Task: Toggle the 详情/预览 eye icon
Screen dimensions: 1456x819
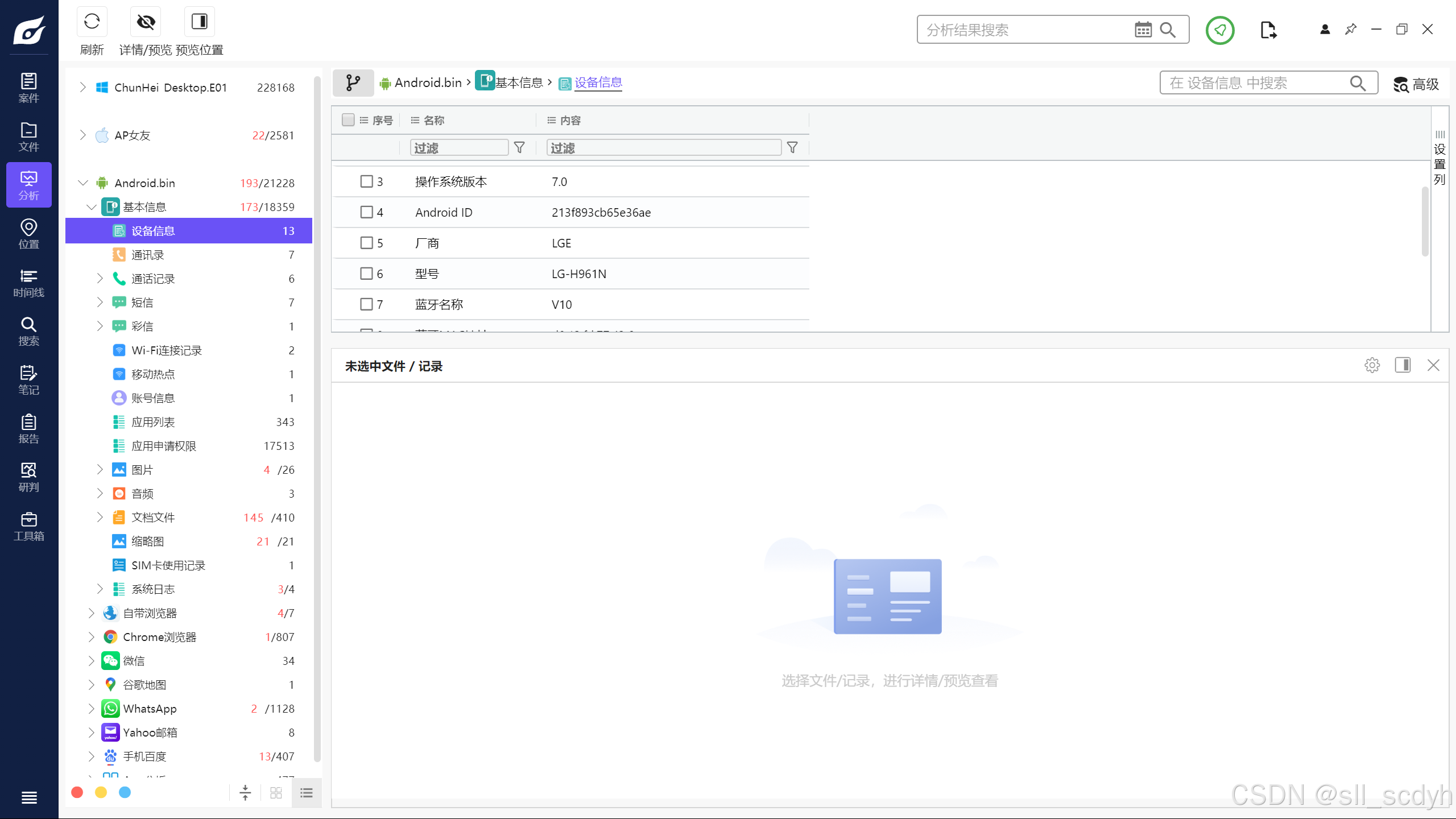Action: tap(146, 22)
